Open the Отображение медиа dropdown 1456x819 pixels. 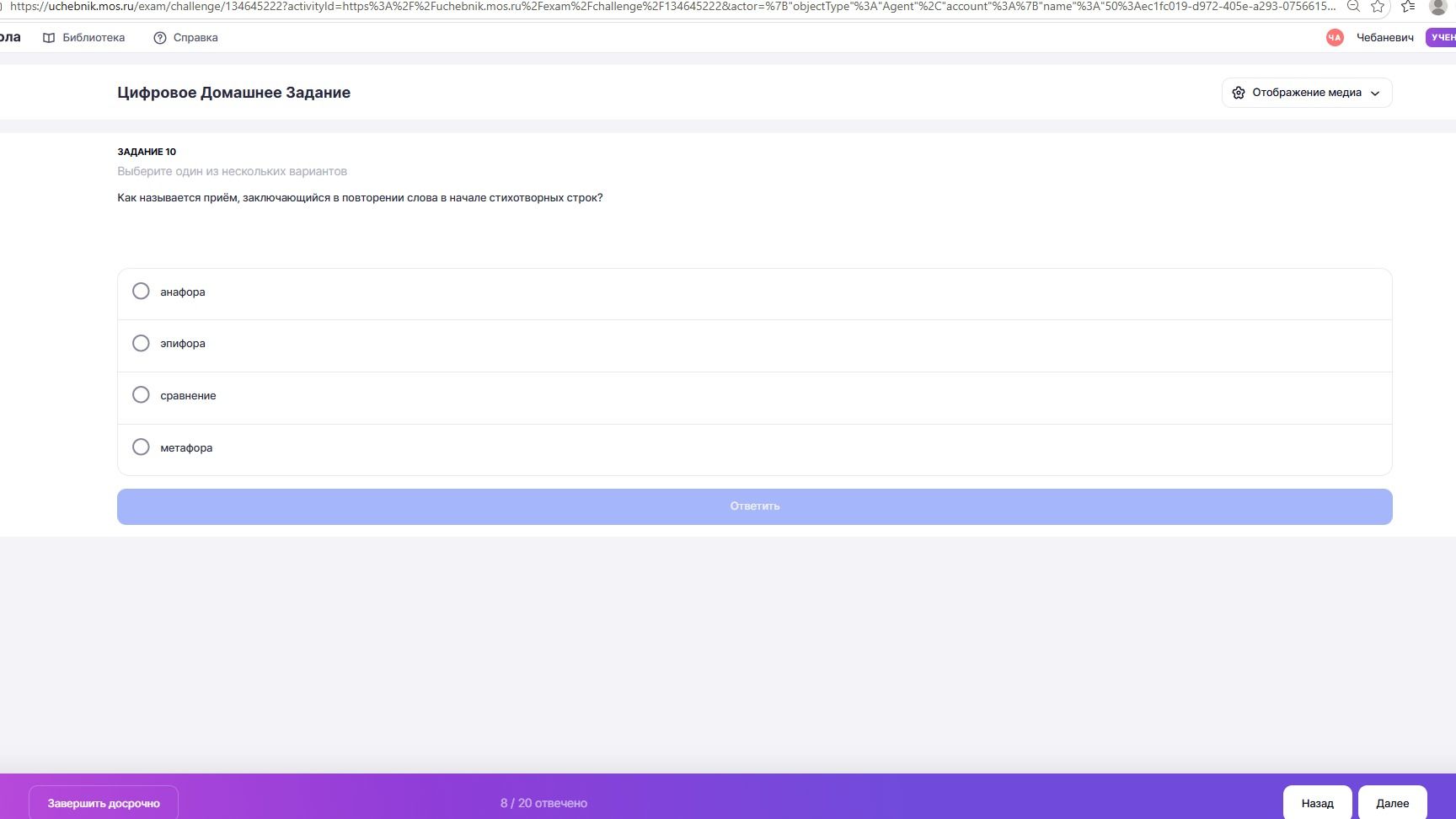click(1306, 93)
